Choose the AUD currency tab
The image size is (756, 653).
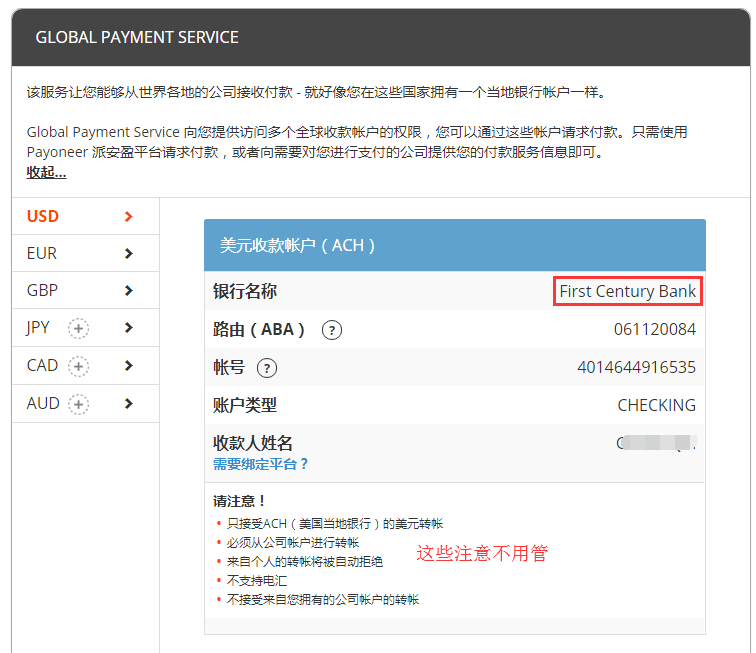tap(85, 404)
